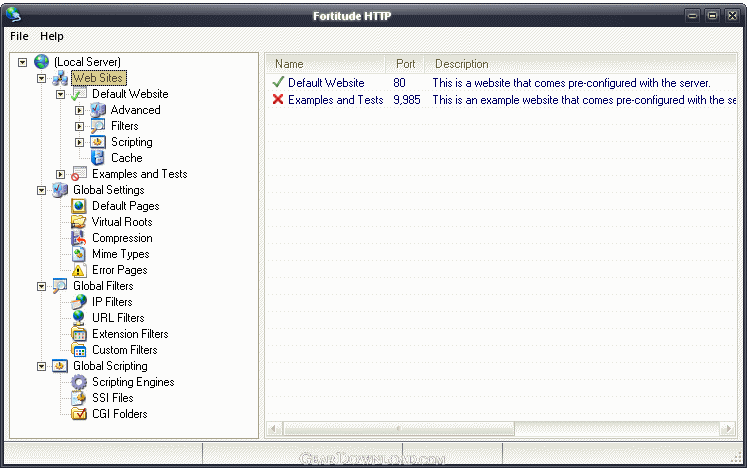Viewport: 747px width, 468px height.
Task: Collapse the Default Website tree node
Action: coord(61,94)
